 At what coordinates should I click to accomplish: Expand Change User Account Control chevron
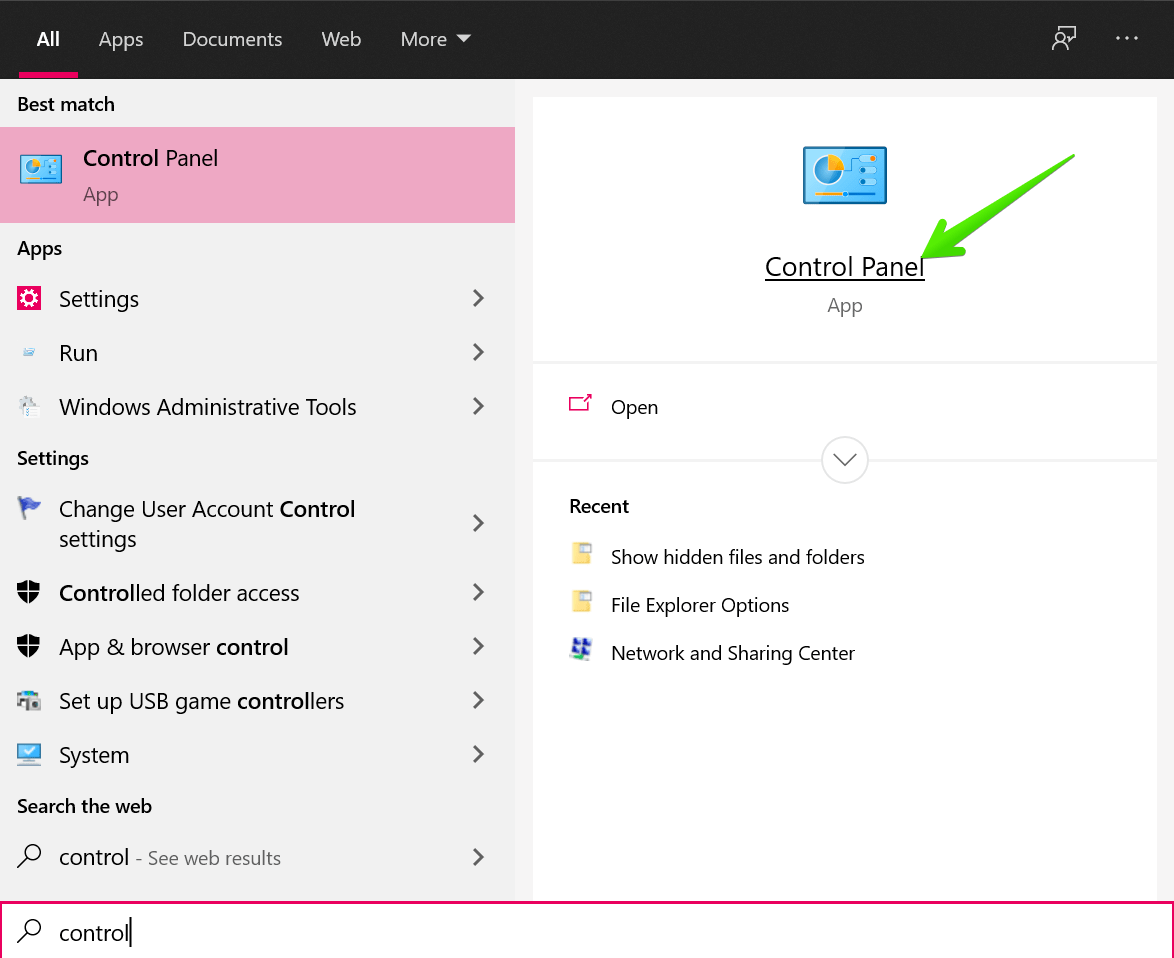point(478,523)
